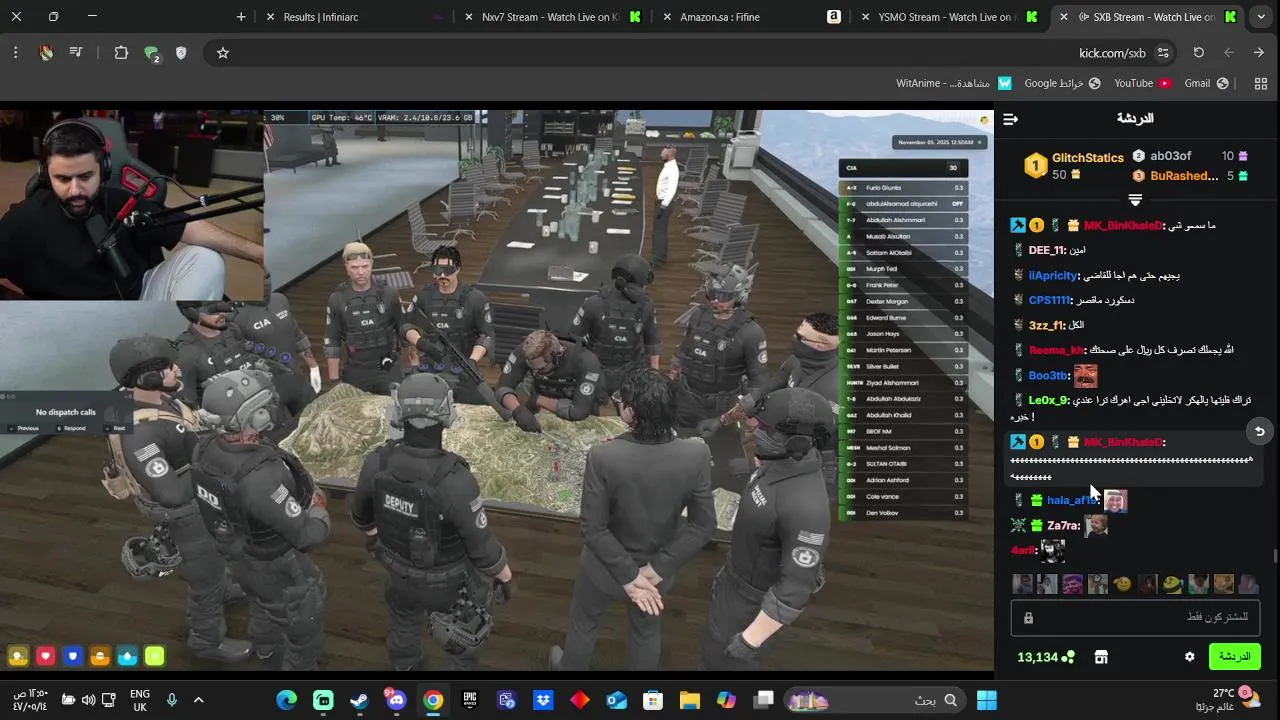Open a new browser tab with plus

241,17
